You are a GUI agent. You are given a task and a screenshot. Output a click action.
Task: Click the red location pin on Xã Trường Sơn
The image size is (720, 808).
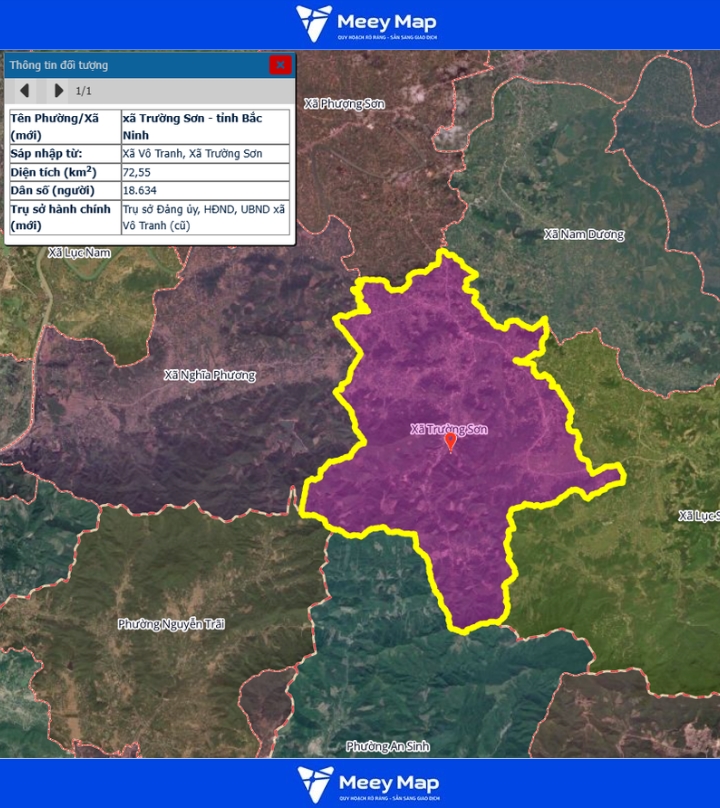[450, 441]
